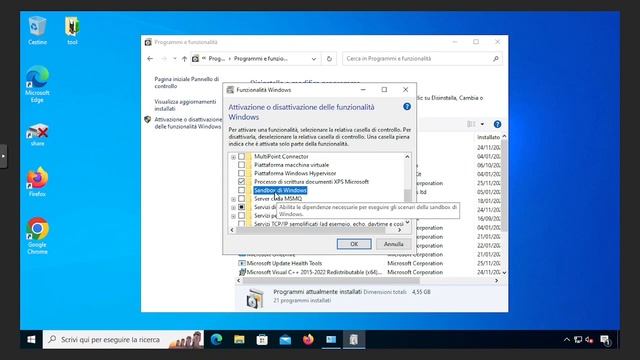This screenshot has width=640, height=360.
Task: Open the network icon in system tray
Action: point(578,340)
